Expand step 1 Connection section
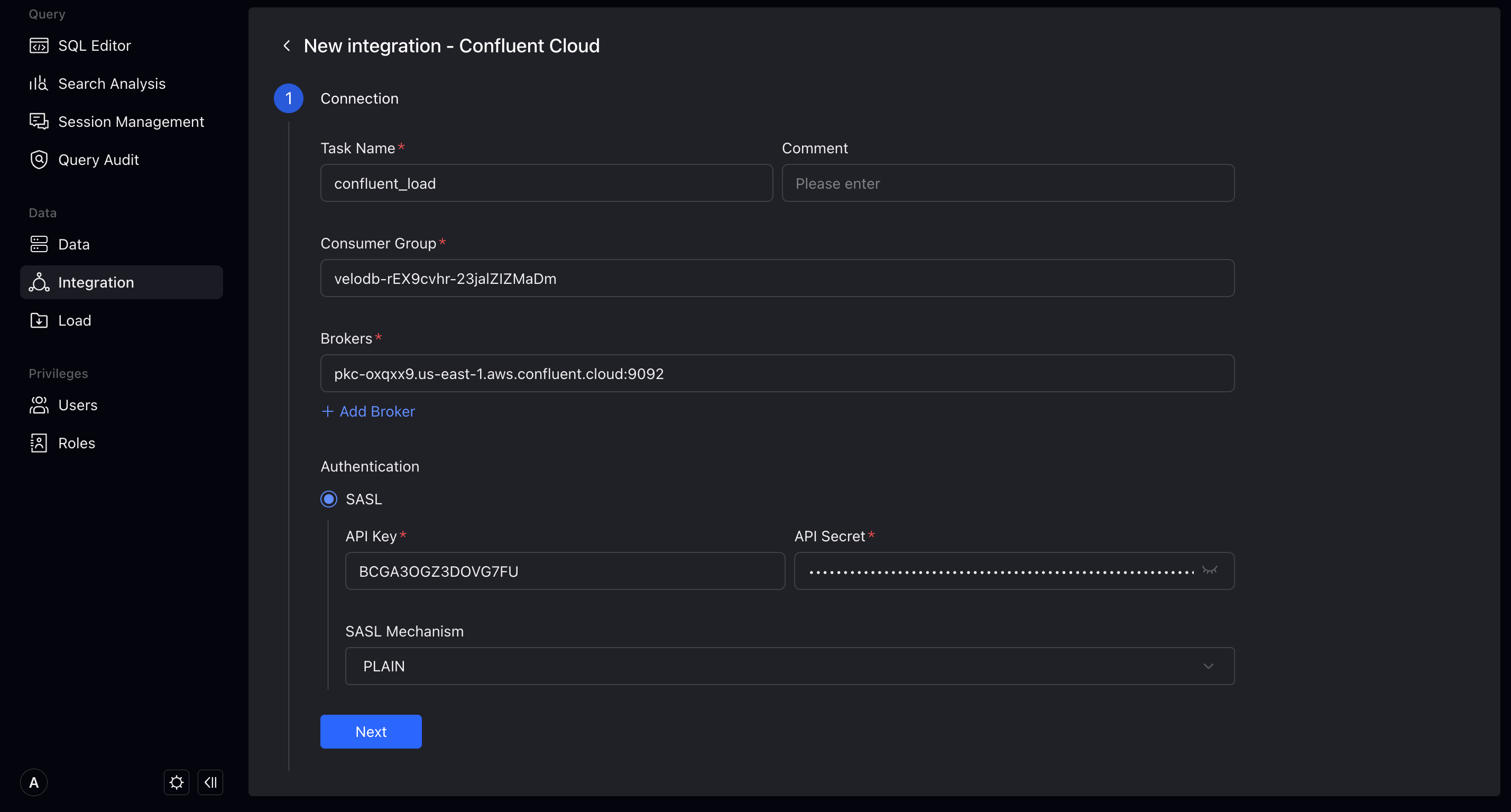 pos(359,98)
